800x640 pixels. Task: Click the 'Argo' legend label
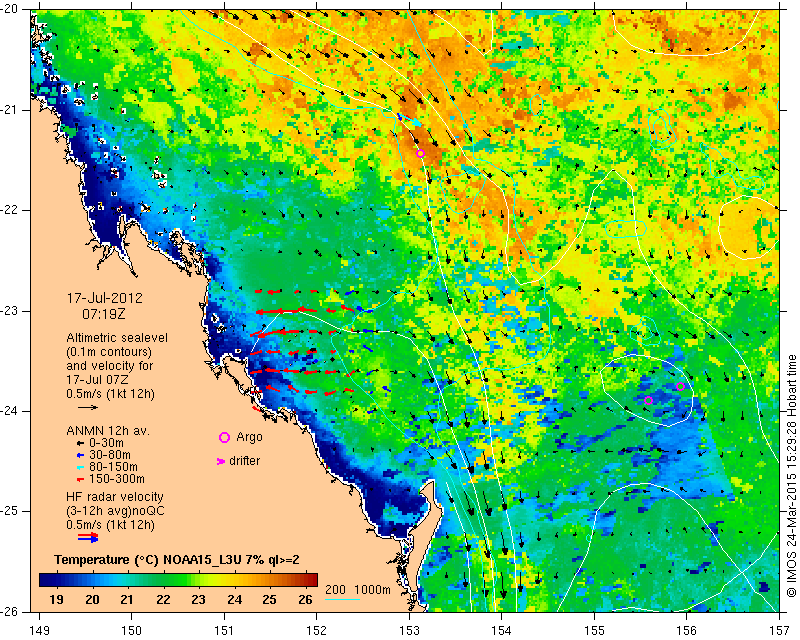(249, 437)
